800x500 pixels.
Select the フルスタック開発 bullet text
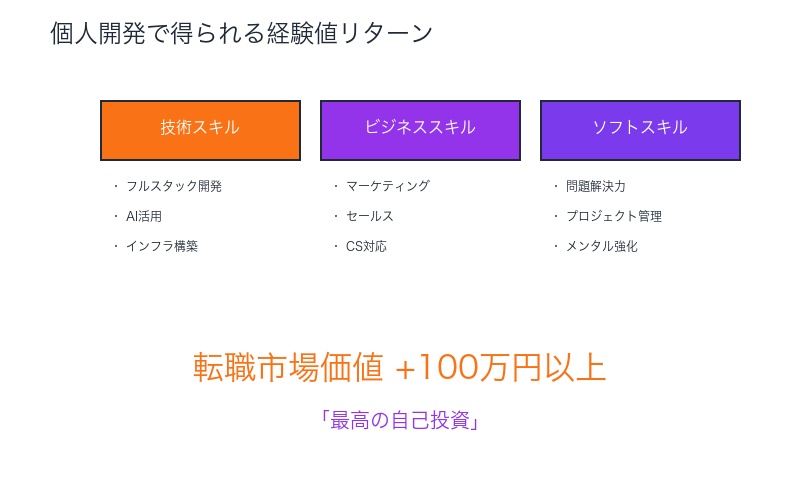coord(174,186)
